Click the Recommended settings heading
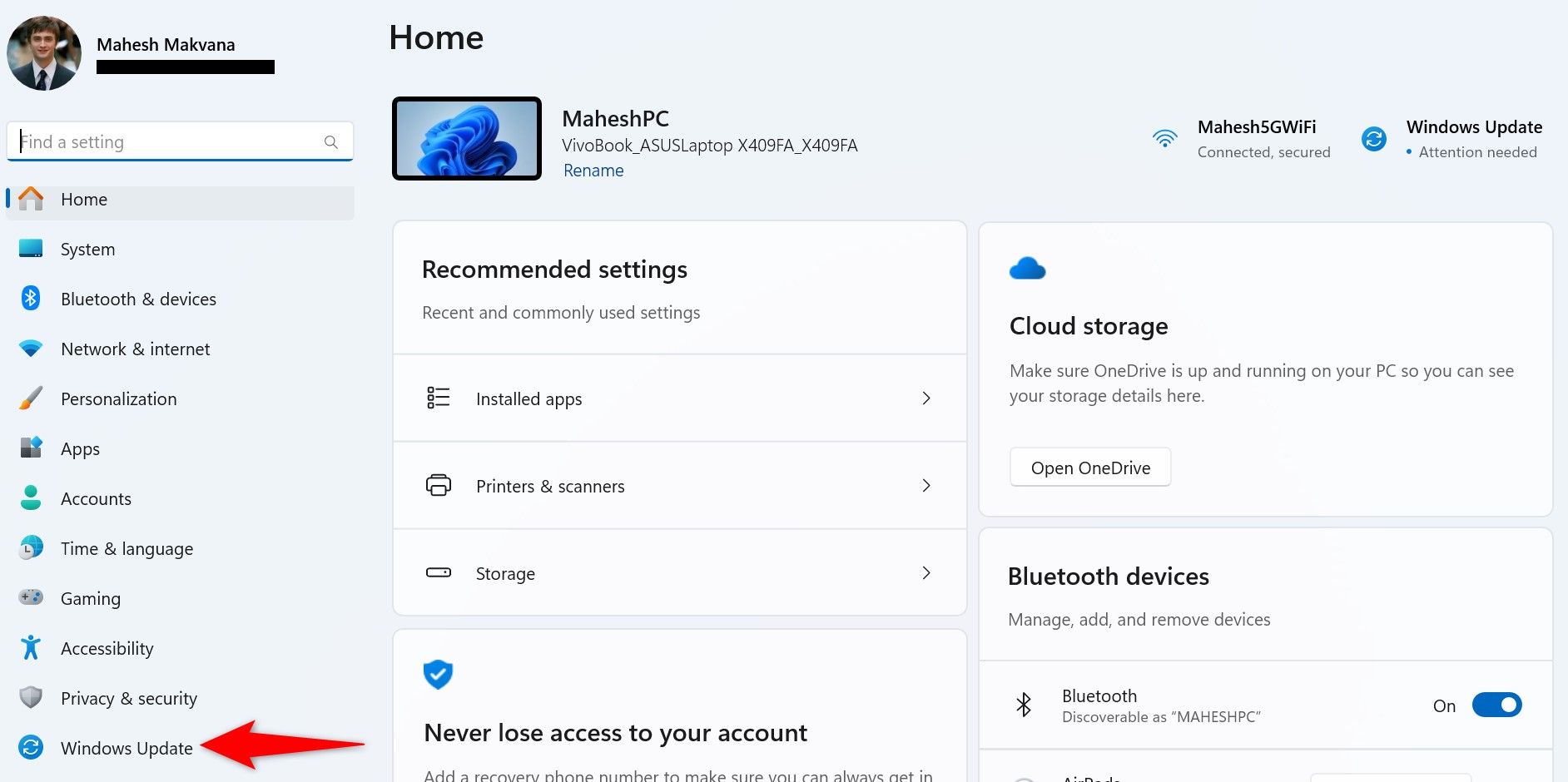The height and width of the screenshot is (782, 1568). (554, 270)
